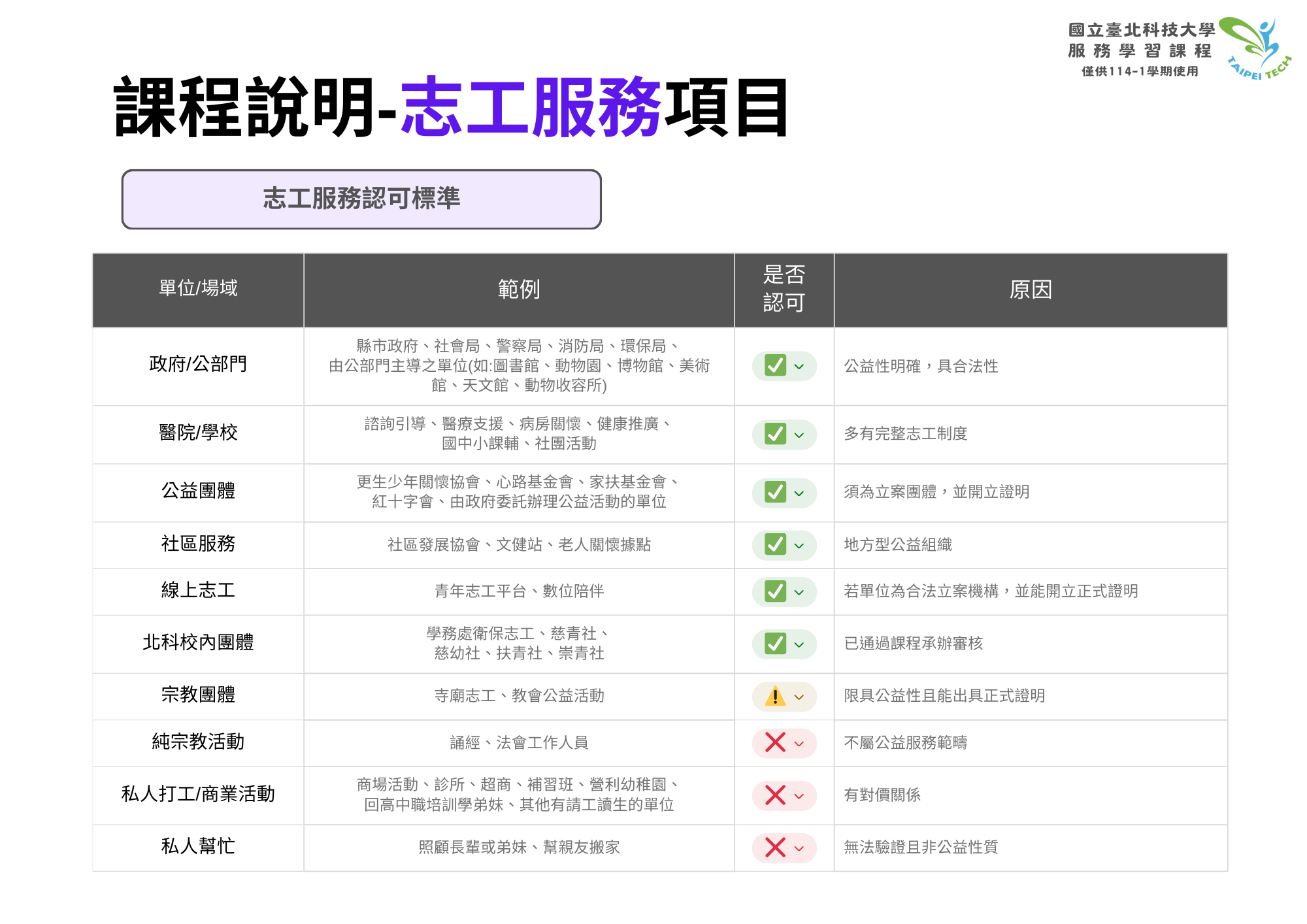Screen dimensions: 1307x924
Task: Click the 原因 column header
Action: (x=1031, y=289)
